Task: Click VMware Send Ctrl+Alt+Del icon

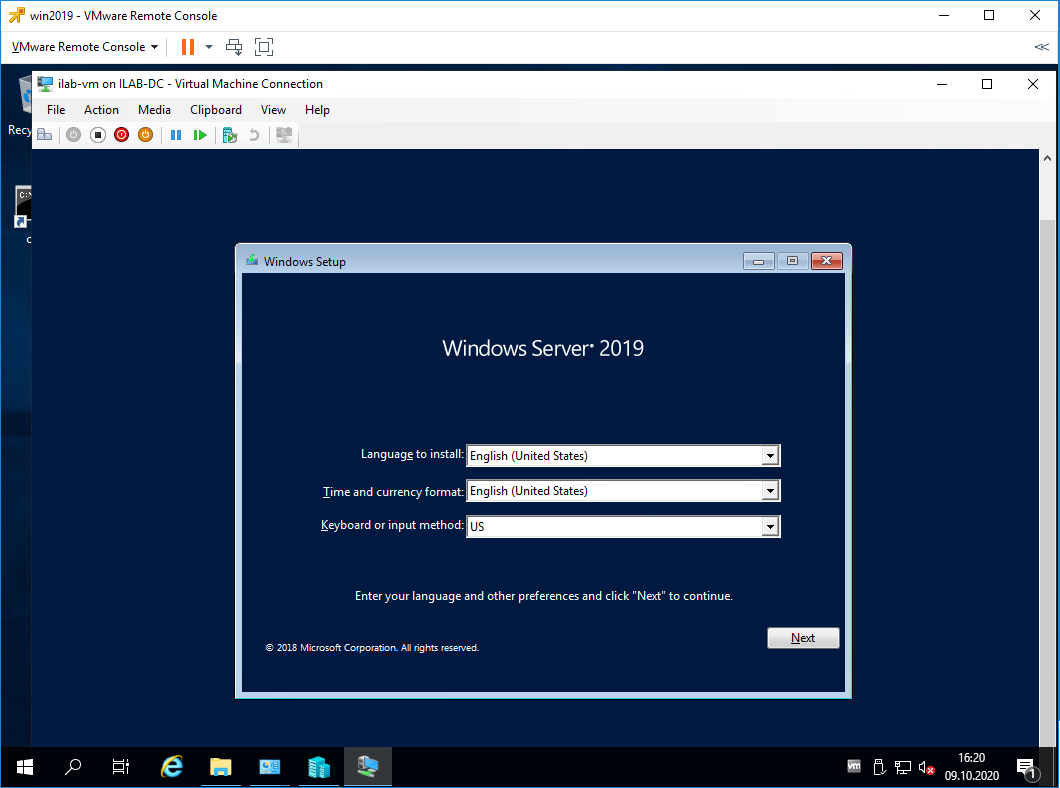Action: point(234,47)
